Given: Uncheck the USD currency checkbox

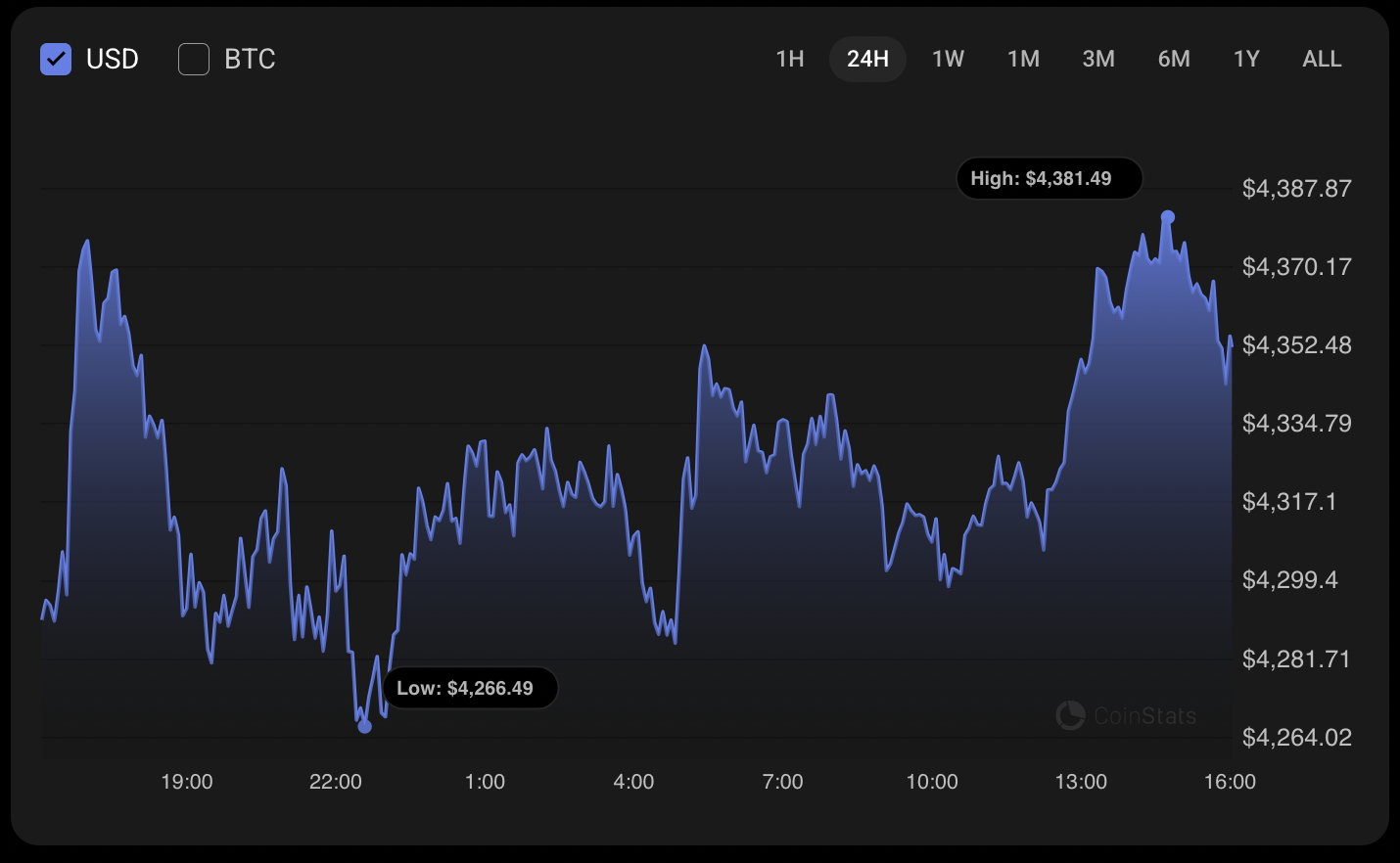Looking at the screenshot, I should [x=56, y=60].
